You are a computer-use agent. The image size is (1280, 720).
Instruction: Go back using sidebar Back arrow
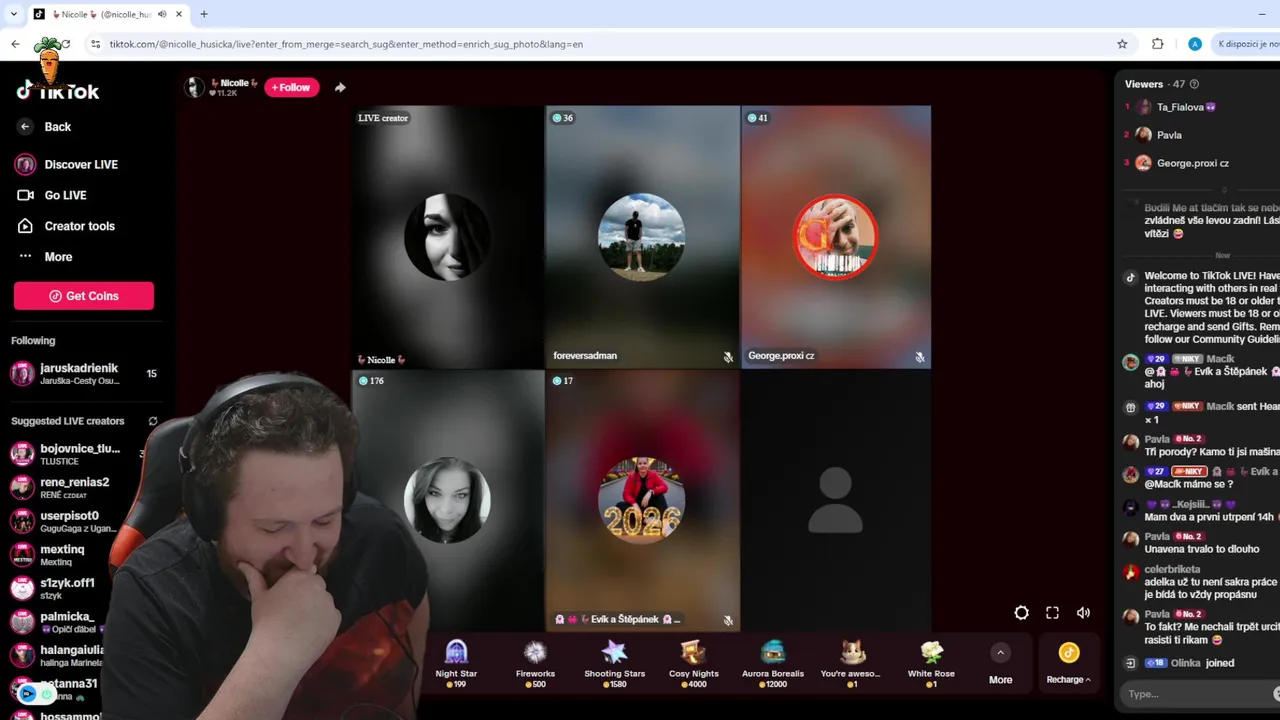point(25,127)
